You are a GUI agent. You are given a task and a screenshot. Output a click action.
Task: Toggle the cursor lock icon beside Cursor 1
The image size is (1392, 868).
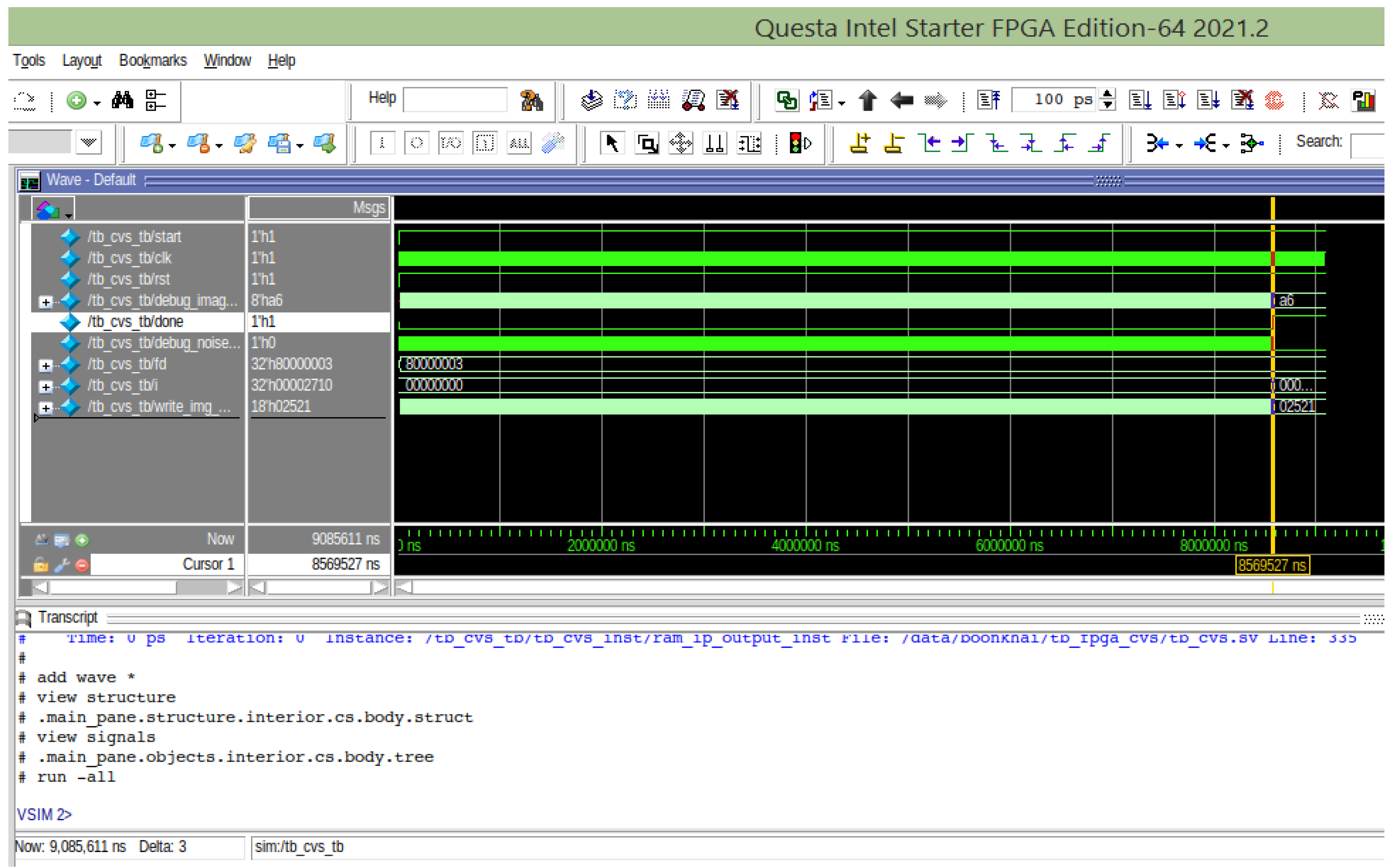40,566
